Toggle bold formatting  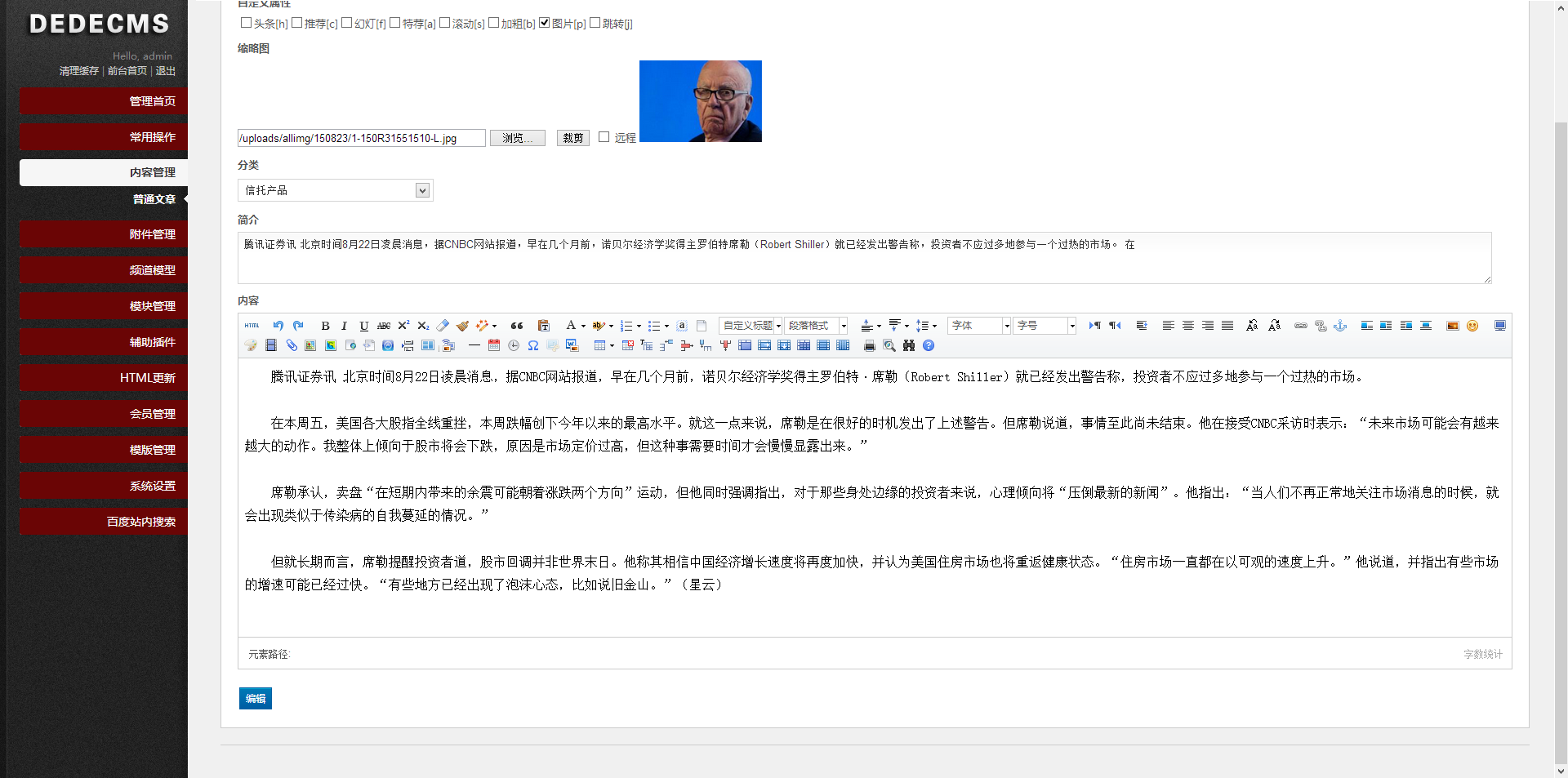(325, 326)
